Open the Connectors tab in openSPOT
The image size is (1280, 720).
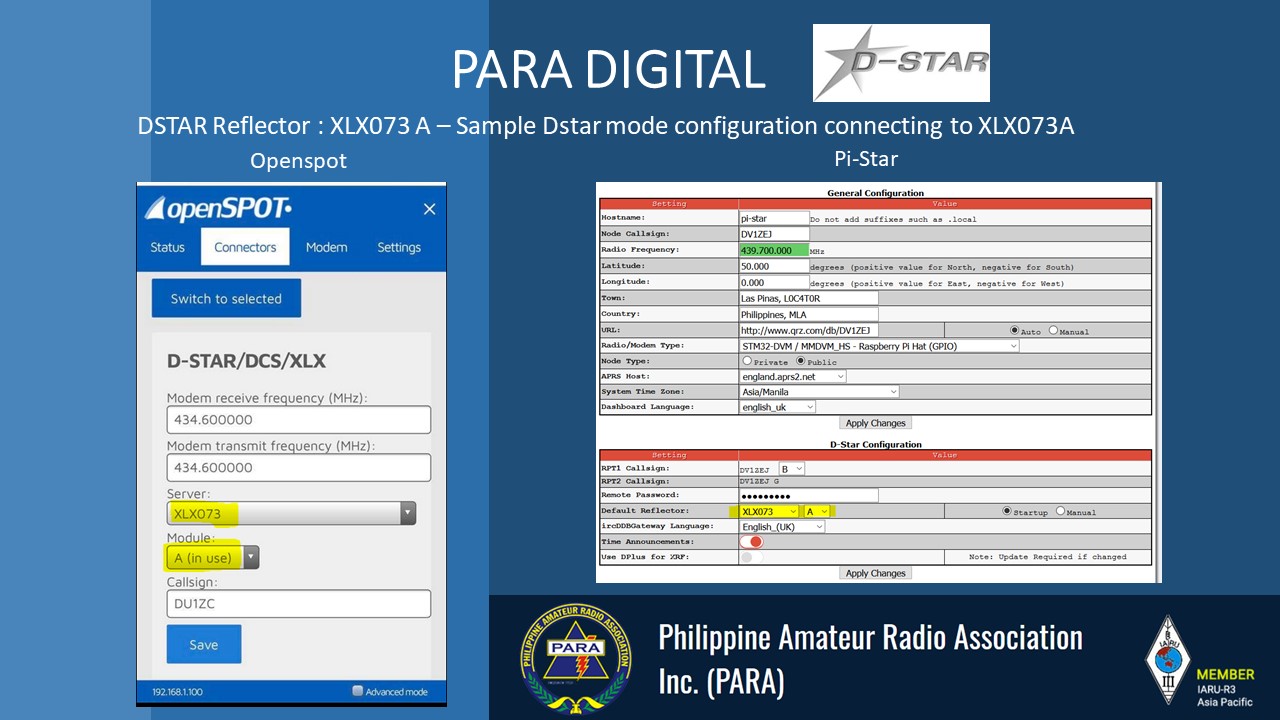245,247
